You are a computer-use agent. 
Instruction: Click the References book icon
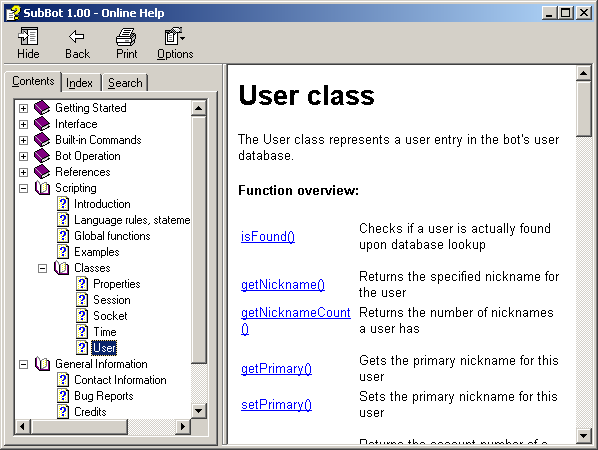[x=42, y=172]
